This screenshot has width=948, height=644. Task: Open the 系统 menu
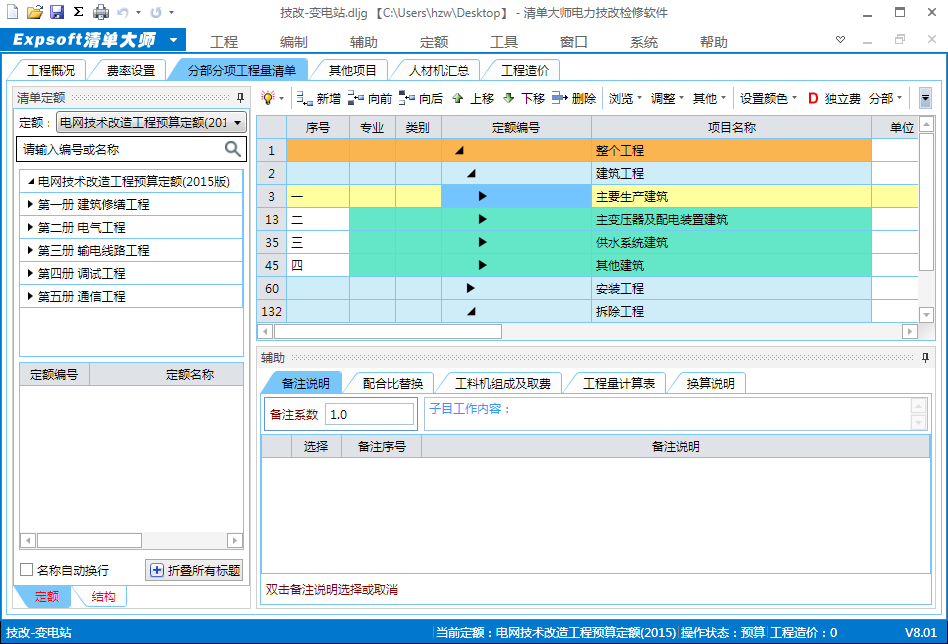643,42
